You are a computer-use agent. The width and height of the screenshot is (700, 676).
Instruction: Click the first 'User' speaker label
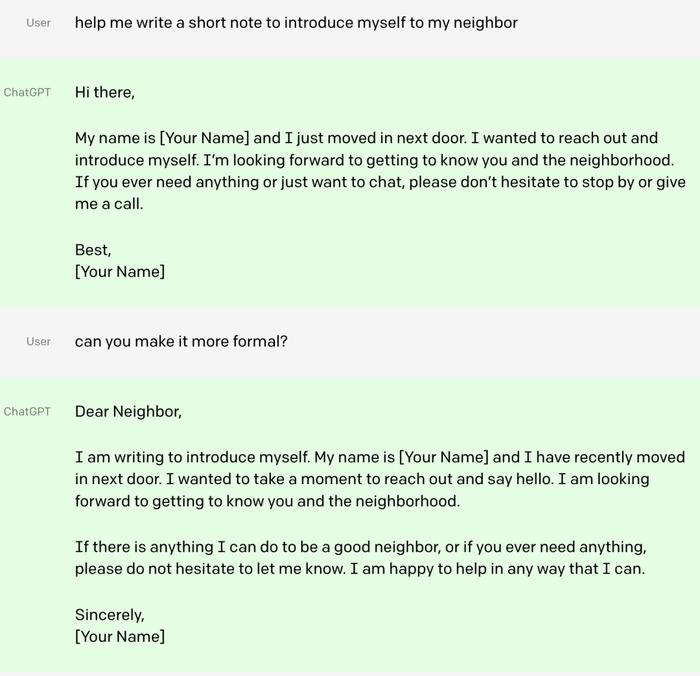(38, 23)
